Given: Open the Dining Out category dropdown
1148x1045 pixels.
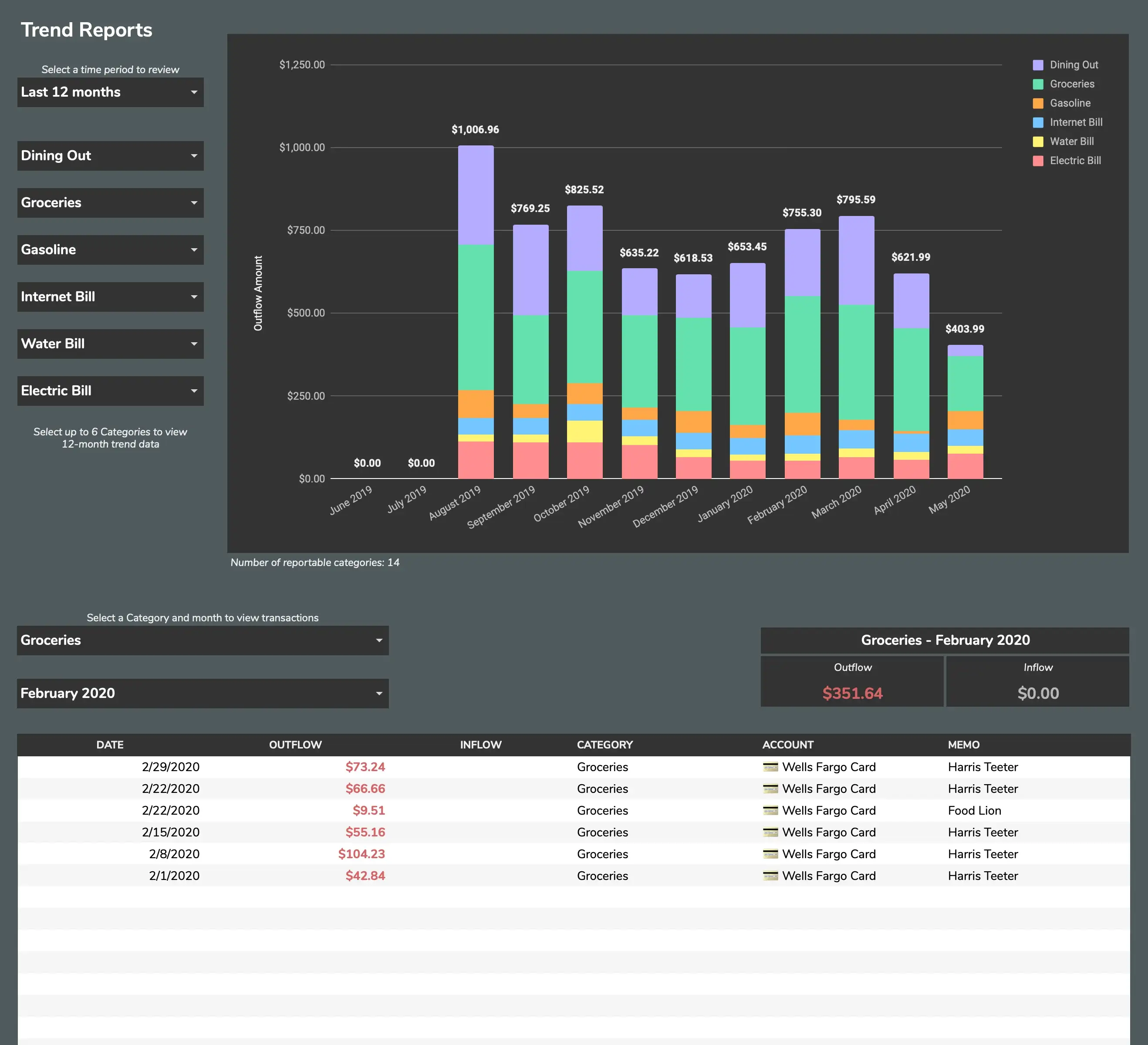Looking at the screenshot, I should (x=111, y=156).
